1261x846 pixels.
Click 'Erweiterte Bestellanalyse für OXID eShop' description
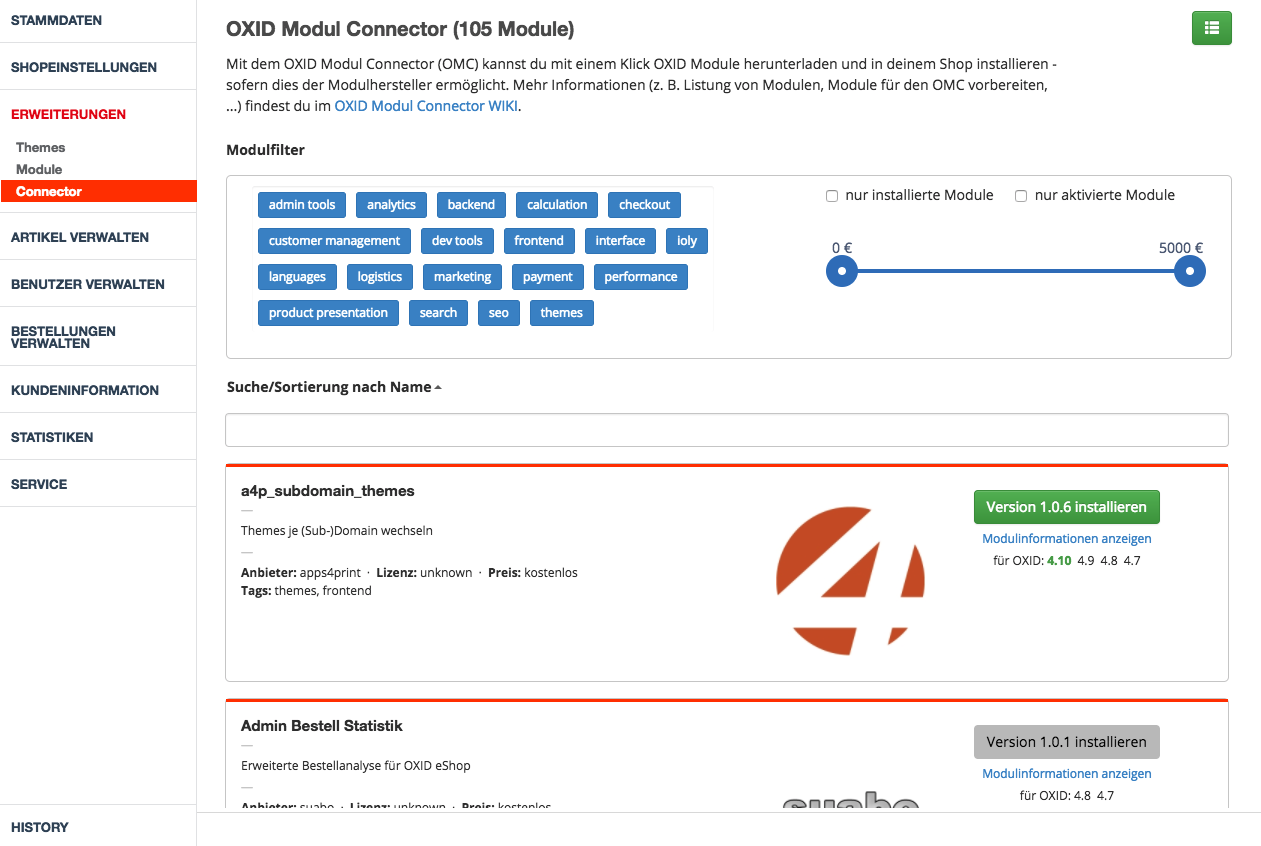click(356, 766)
